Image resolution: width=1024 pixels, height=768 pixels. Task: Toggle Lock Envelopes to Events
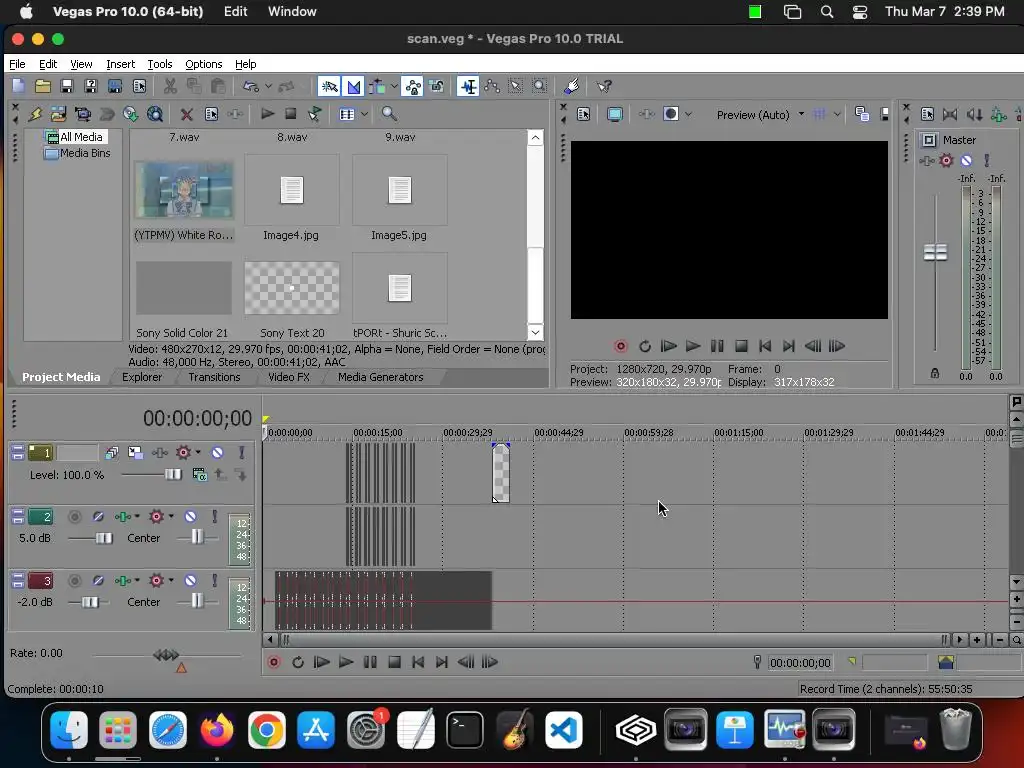[x=413, y=86]
